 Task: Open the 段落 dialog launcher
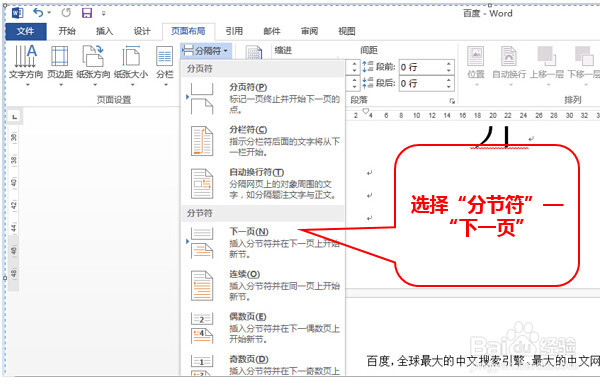(452, 101)
